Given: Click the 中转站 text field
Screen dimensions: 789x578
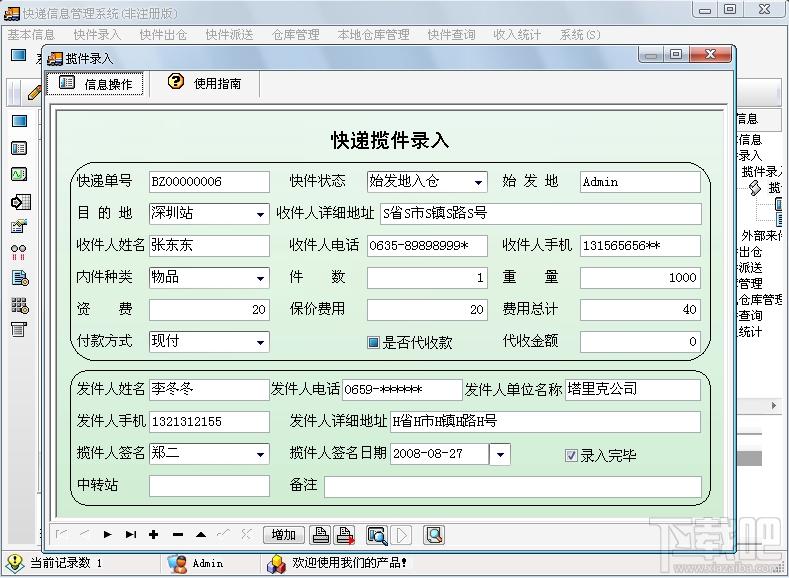Looking at the screenshot, I should click(209, 486).
